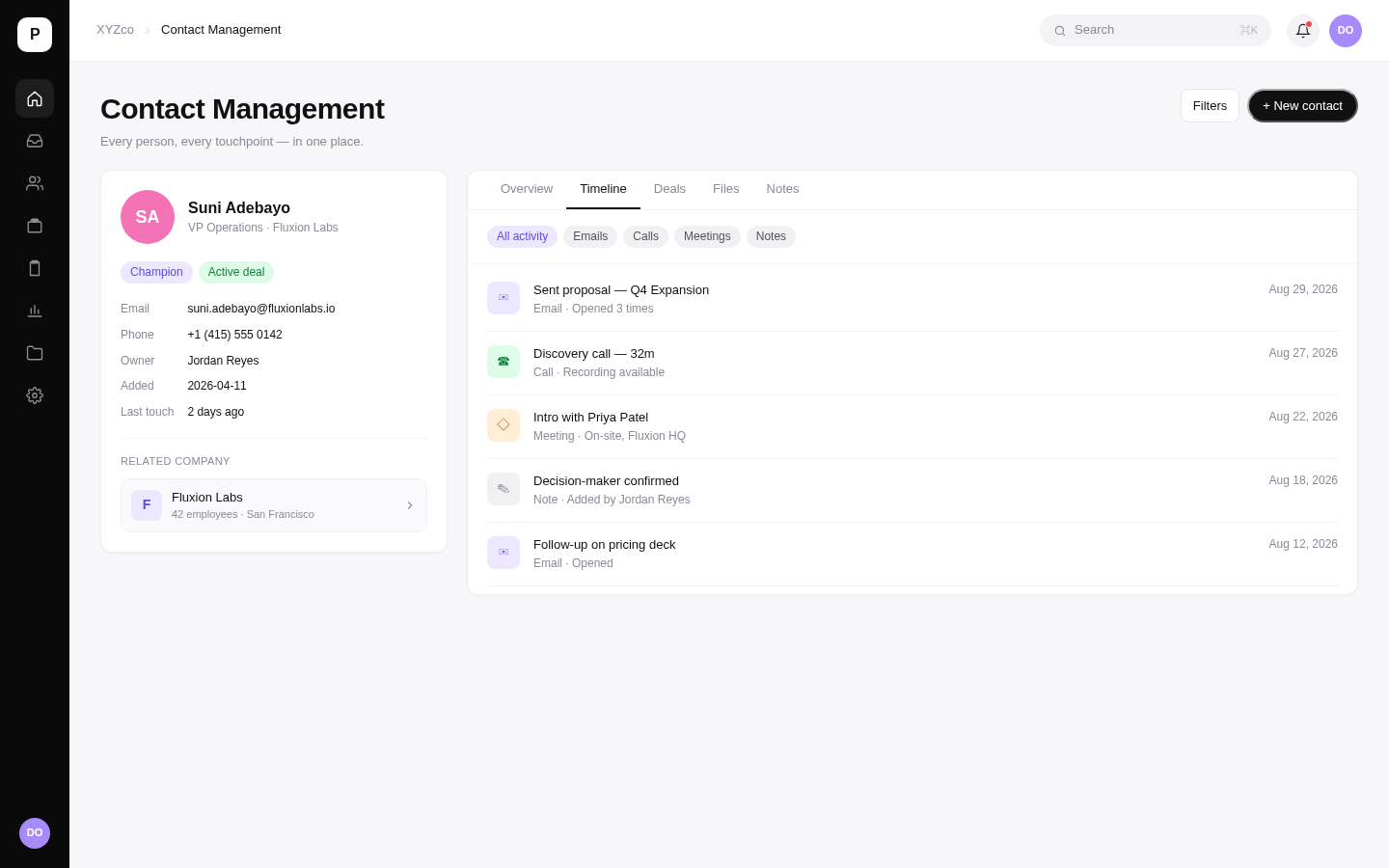
Task: Click the email icon for Follow-up on pricing deck
Action: tap(504, 553)
